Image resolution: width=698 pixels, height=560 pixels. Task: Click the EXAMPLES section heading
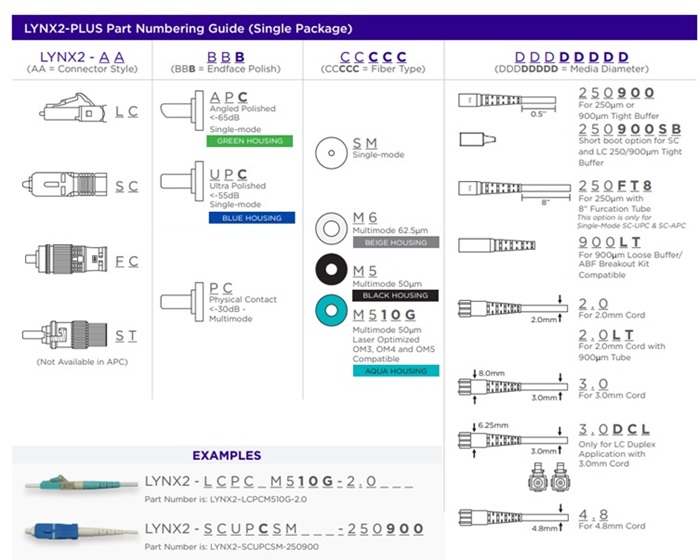(x=226, y=455)
